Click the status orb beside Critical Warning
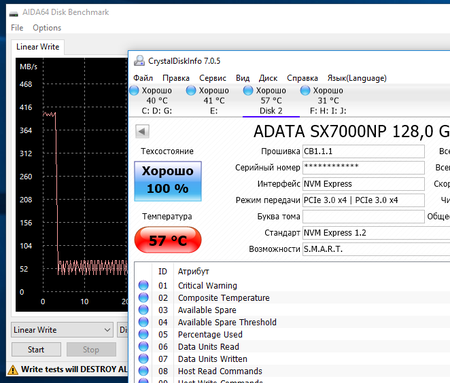Screen dimensions: 450x383 click(x=143, y=285)
